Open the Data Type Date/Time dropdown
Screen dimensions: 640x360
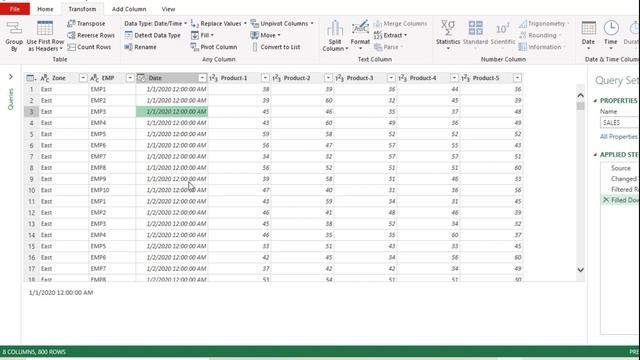[x=155, y=24]
